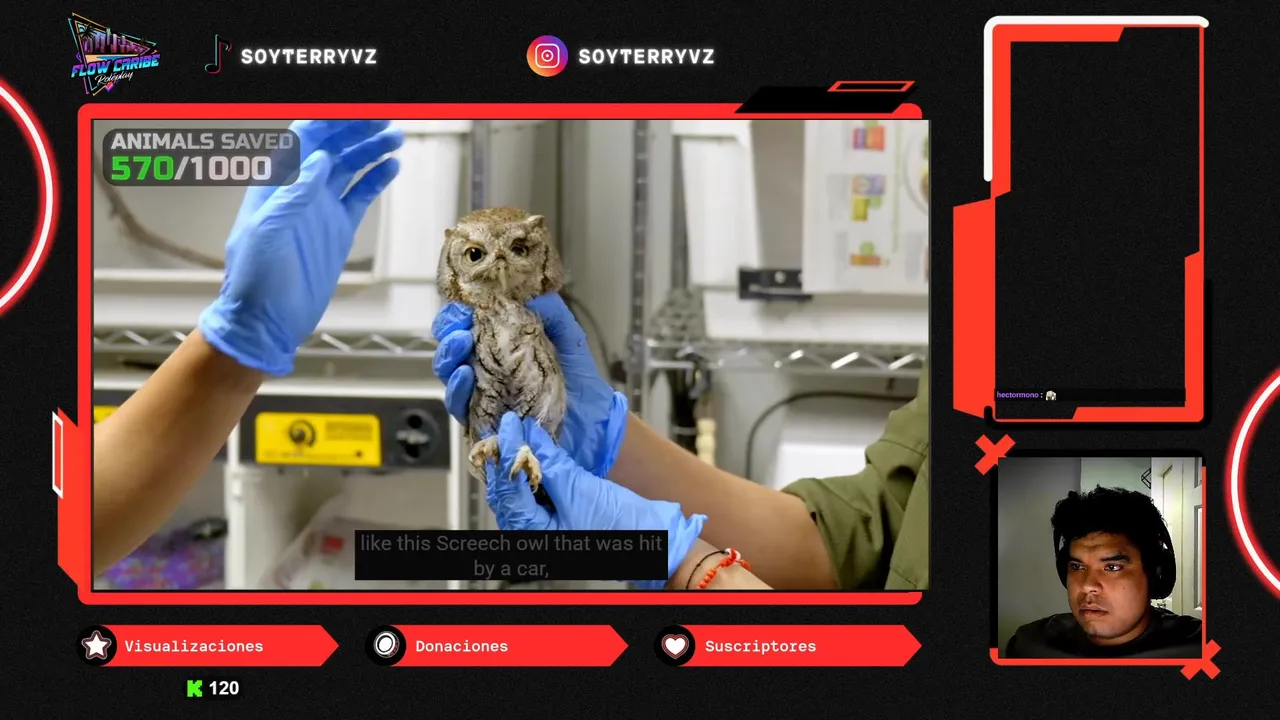The height and width of the screenshot is (720, 1280).
Task: Click the Suscriptores label
Action: tap(761, 646)
